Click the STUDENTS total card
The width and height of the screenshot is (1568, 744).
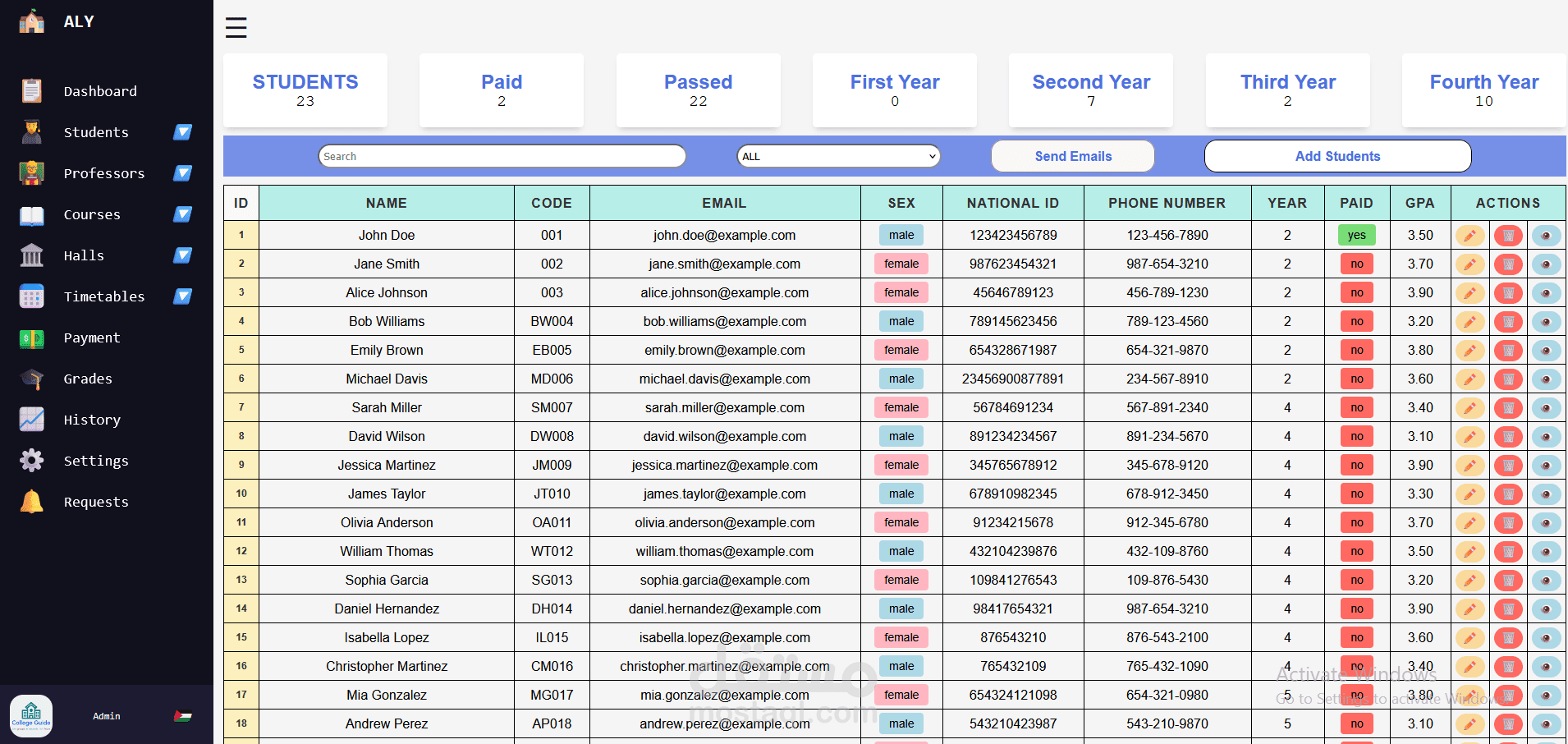pos(305,90)
